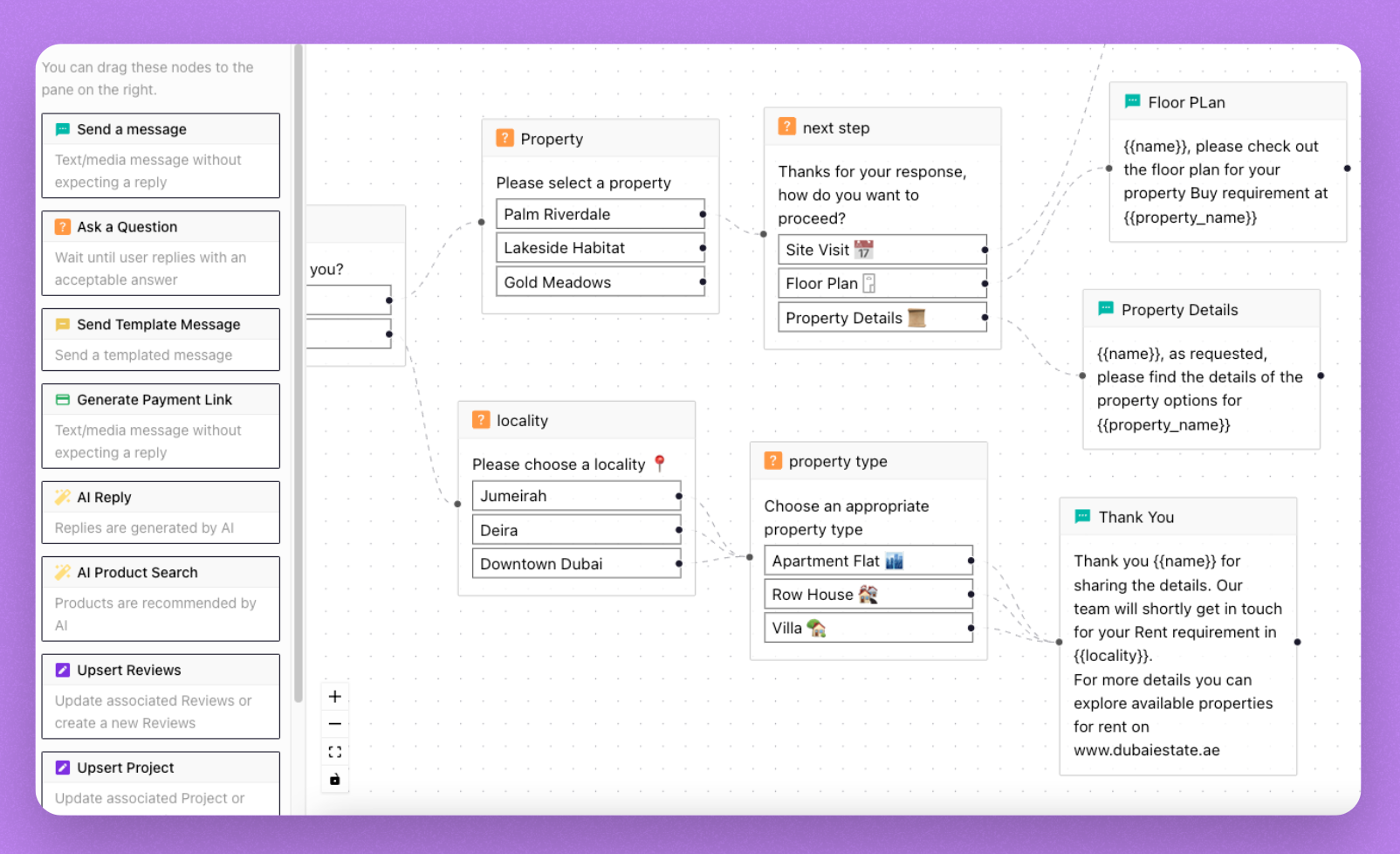
Task: Click 'Choose an appropriate property type' text
Action: [847, 518]
